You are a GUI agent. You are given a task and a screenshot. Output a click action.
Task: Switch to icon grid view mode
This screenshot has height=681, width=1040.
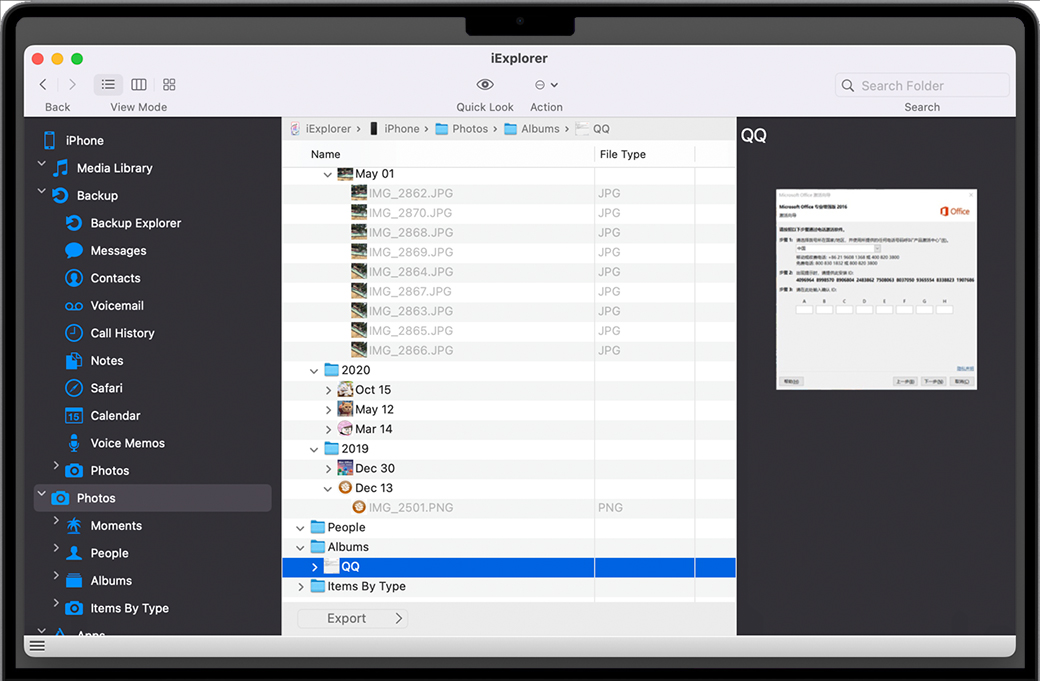coord(169,85)
